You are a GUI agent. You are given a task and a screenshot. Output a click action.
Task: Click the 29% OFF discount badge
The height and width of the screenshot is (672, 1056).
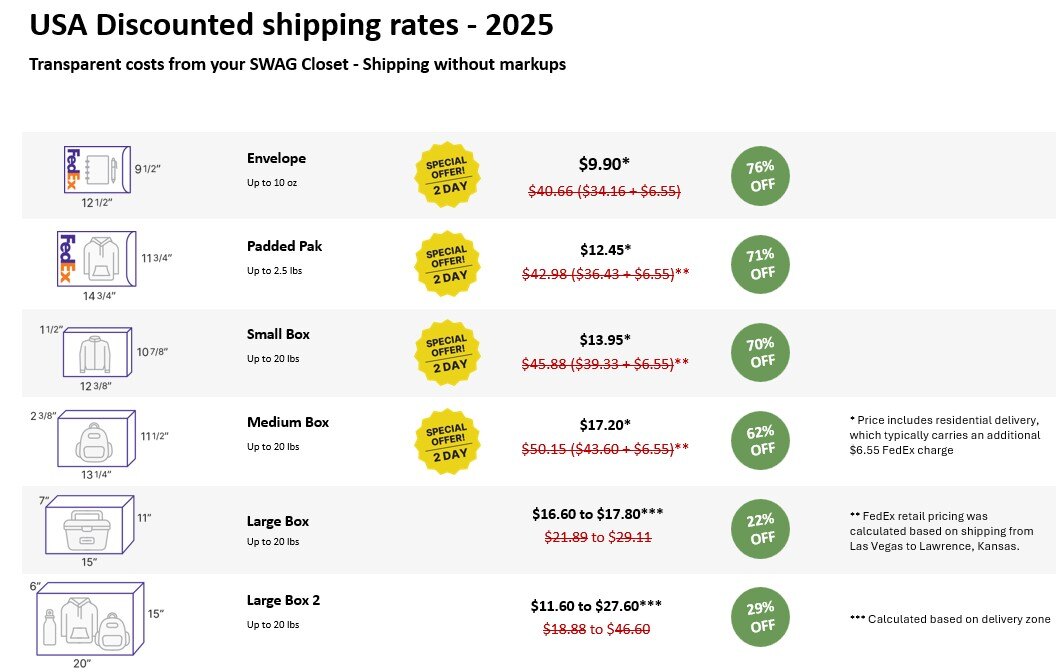(x=762, y=617)
